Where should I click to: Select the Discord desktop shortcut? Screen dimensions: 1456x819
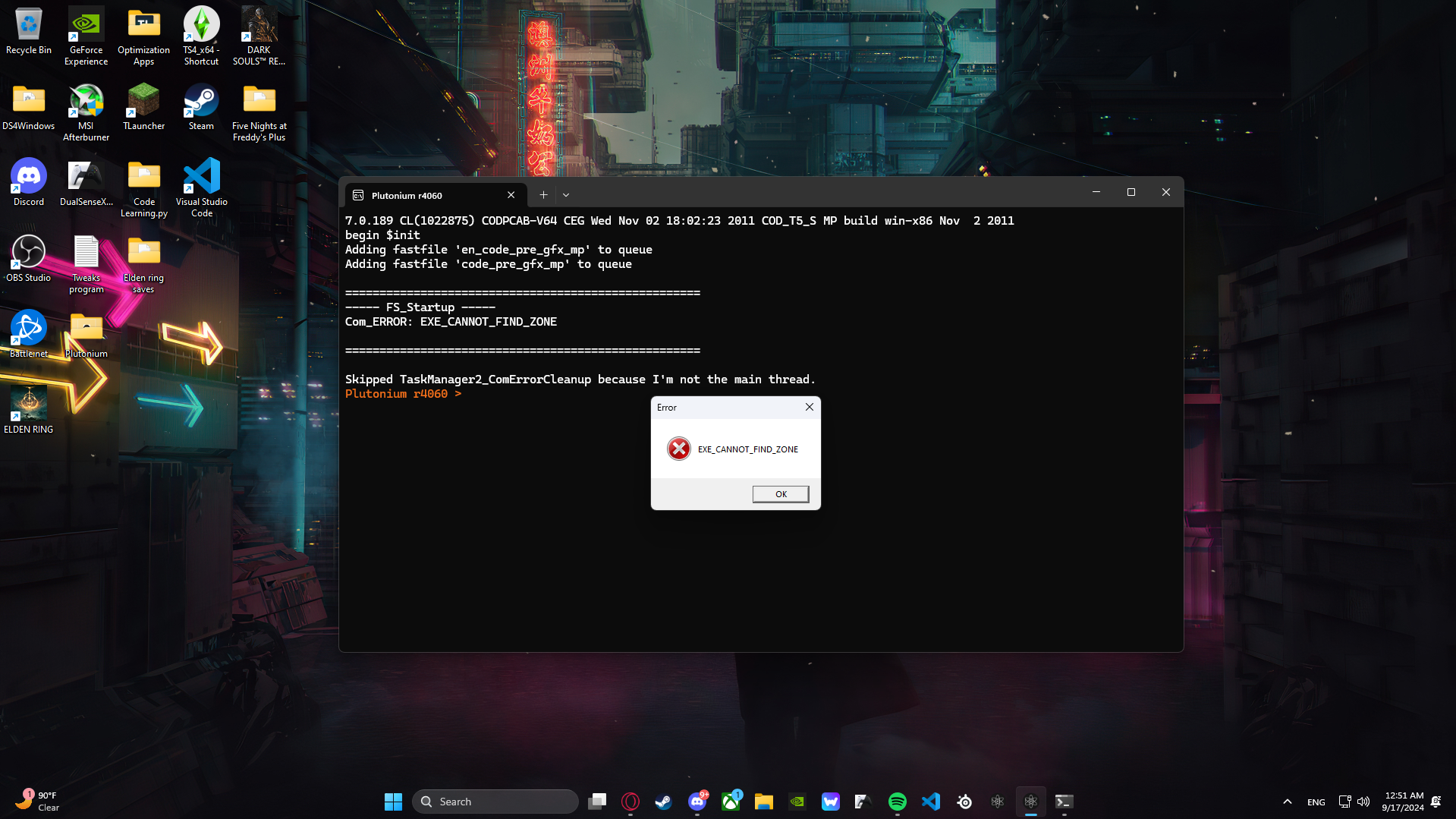pyautogui.click(x=29, y=183)
